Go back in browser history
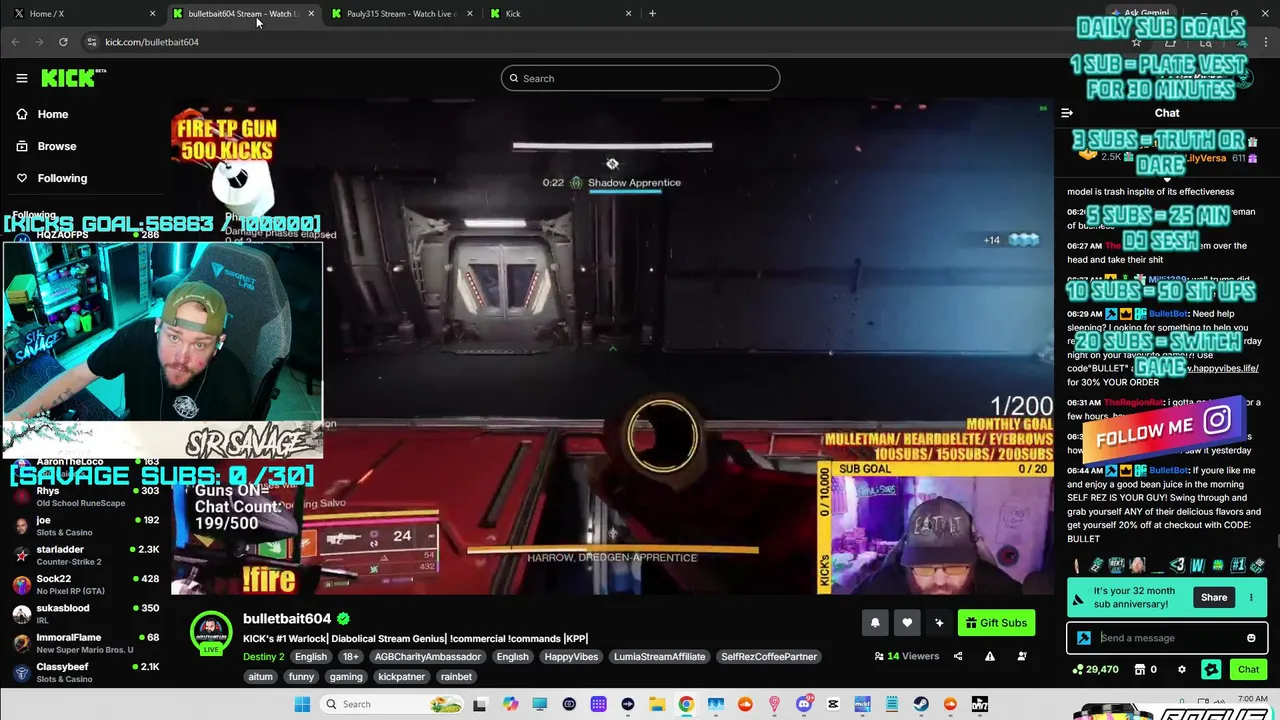 tap(15, 42)
